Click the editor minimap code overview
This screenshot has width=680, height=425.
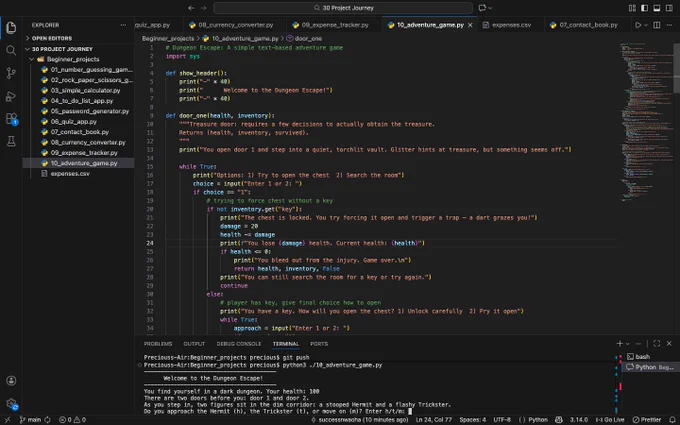point(645,121)
